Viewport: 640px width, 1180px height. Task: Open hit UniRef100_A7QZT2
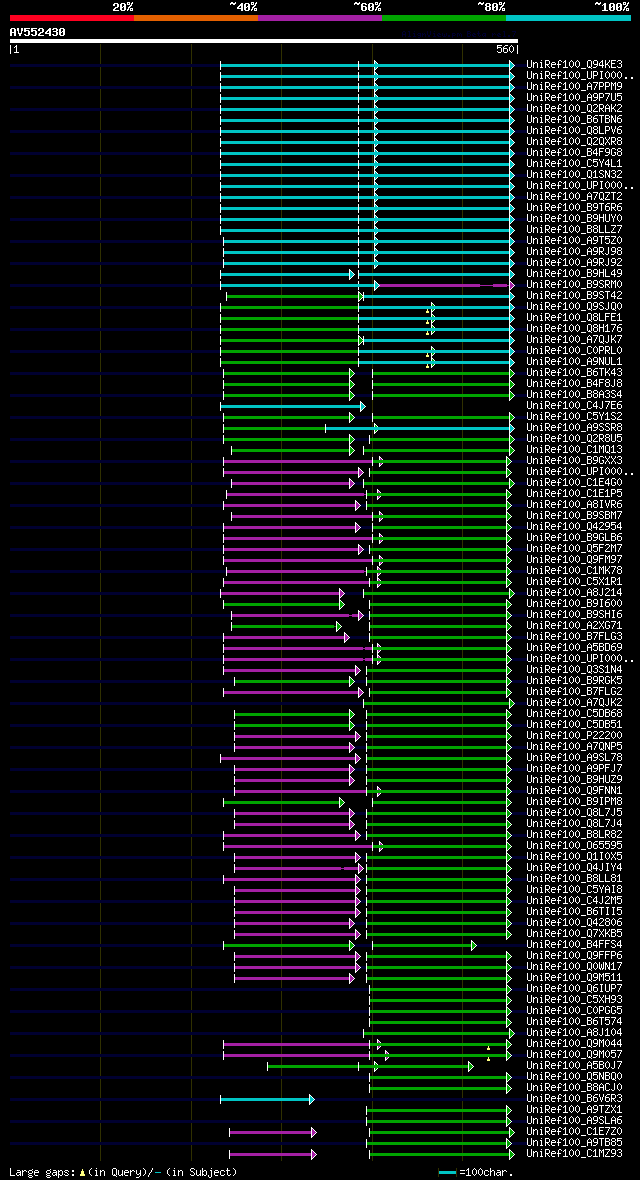coord(574,196)
